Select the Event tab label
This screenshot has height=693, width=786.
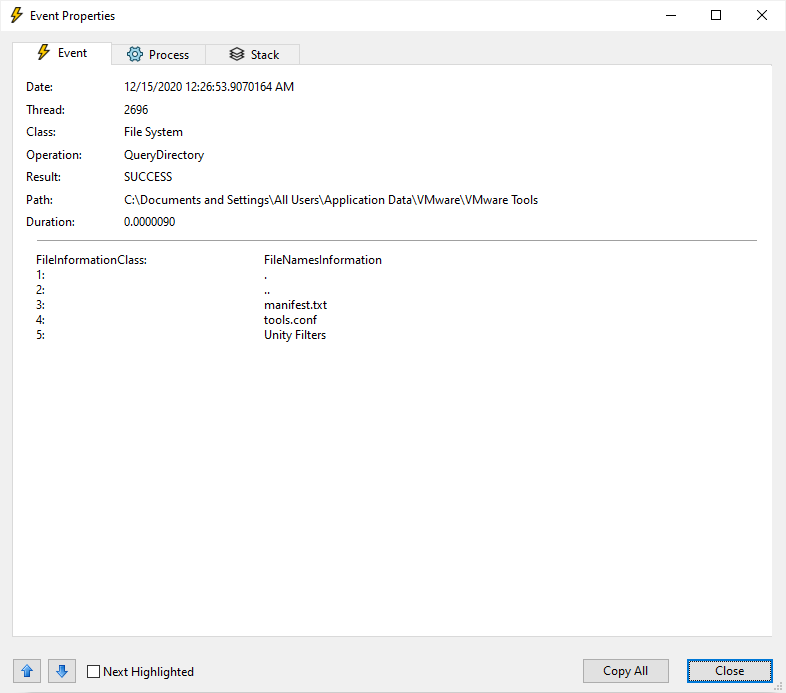tap(72, 53)
